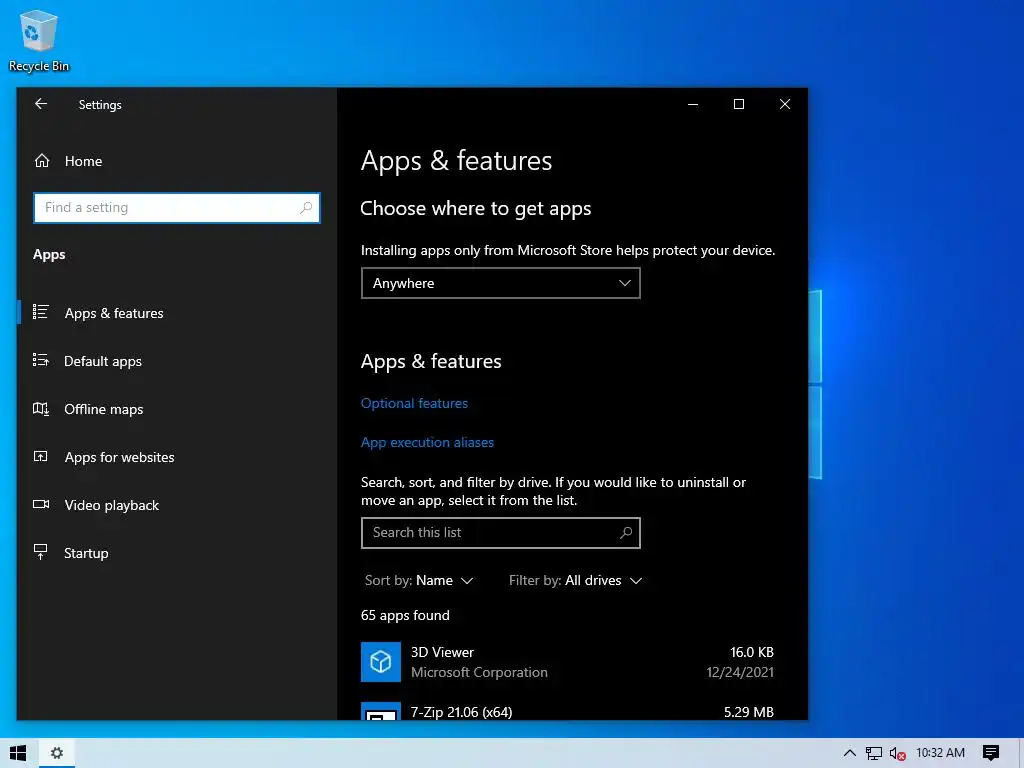Click the magnifier in Find a setting

tap(306, 208)
